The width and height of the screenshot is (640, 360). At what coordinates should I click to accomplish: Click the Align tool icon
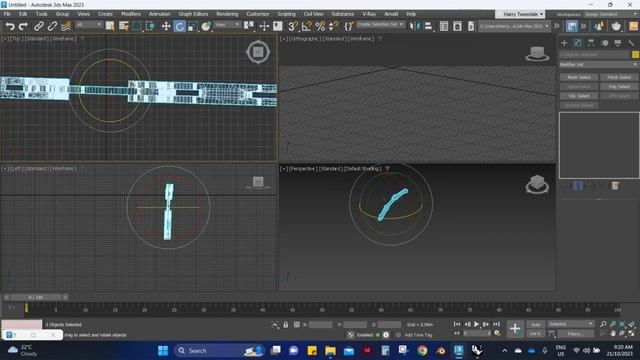click(428, 26)
